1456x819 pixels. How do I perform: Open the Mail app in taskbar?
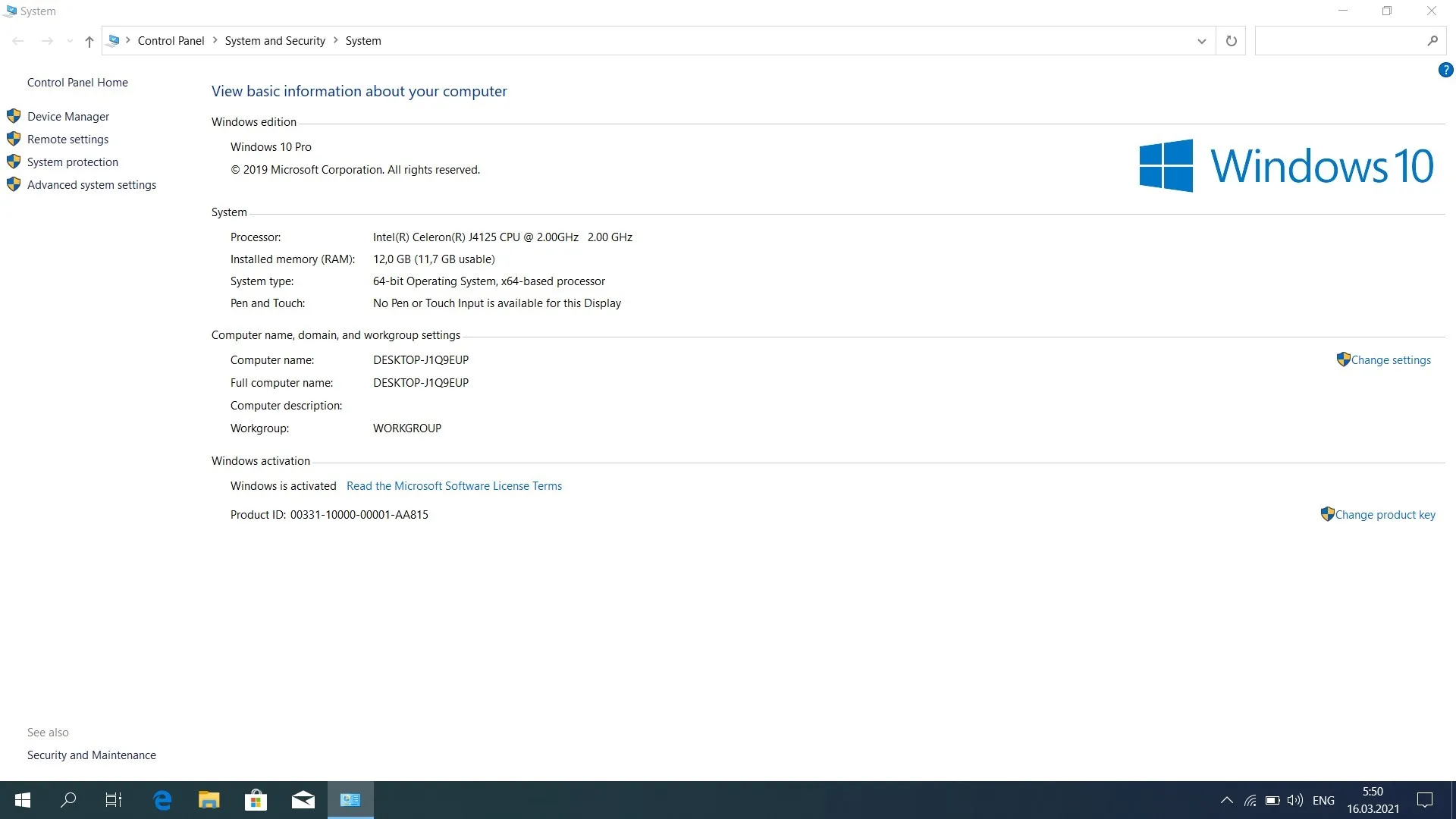coord(303,800)
